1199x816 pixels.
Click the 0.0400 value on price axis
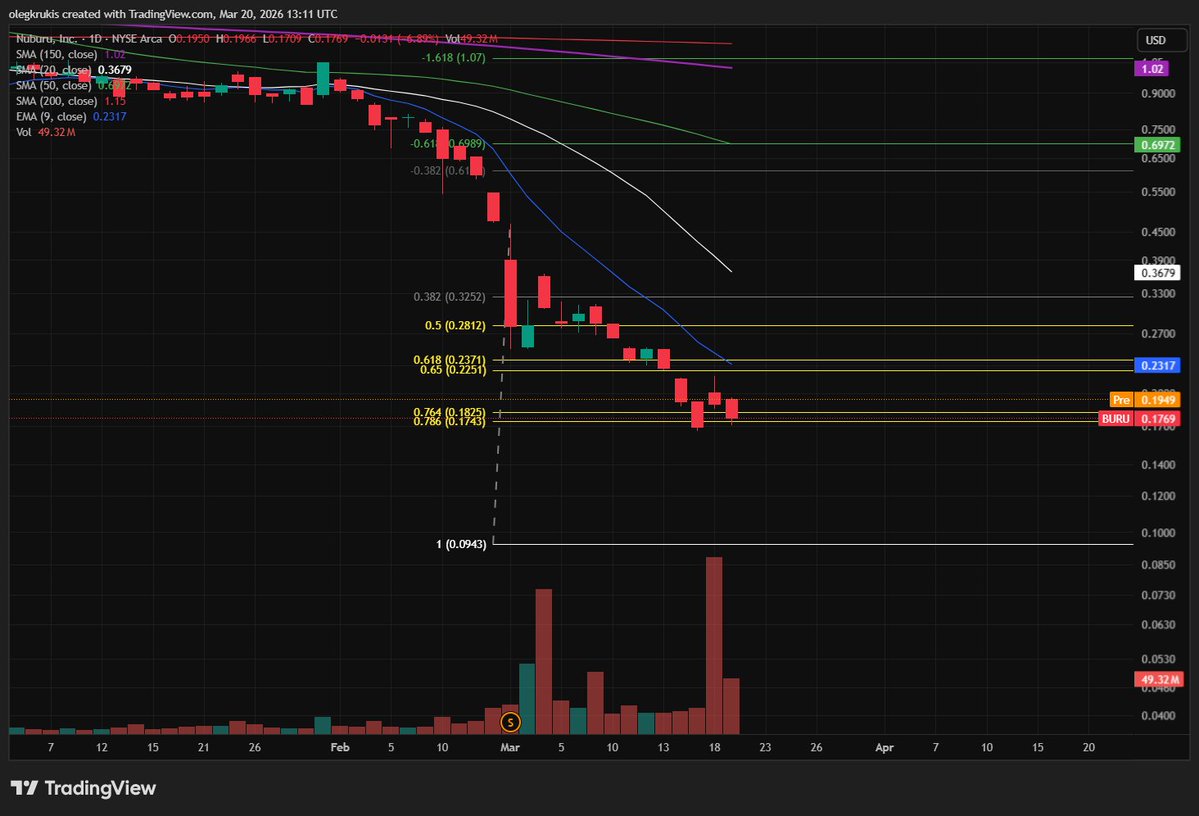tap(1158, 716)
